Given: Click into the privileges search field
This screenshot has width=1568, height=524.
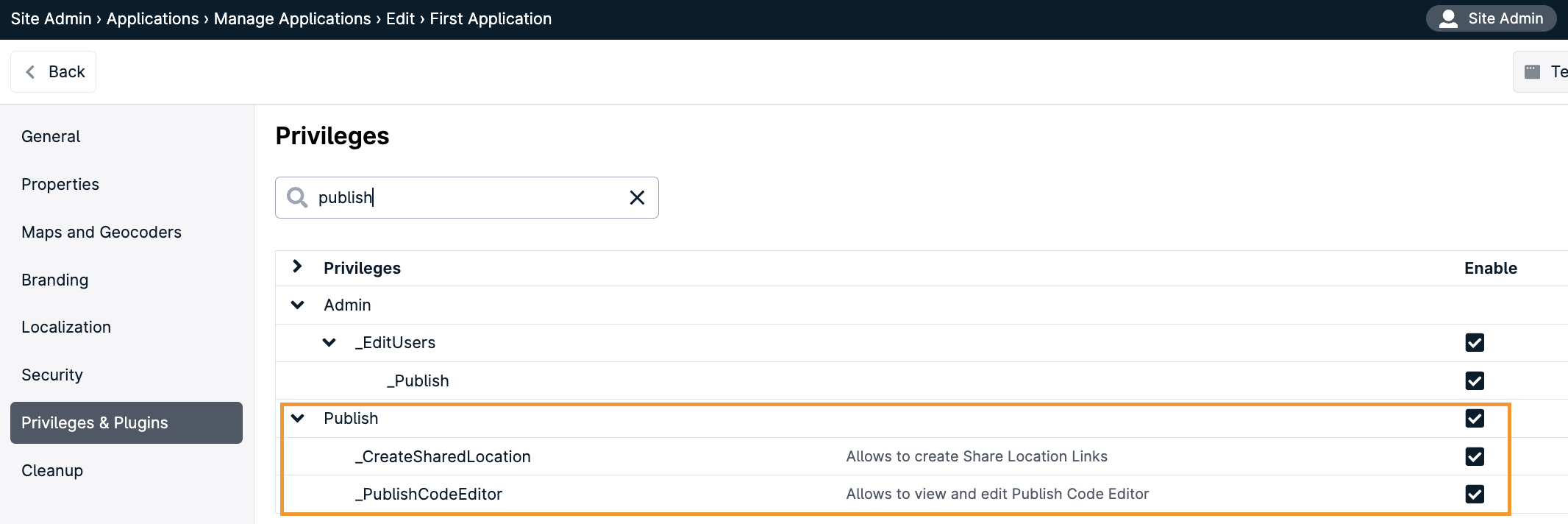Looking at the screenshot, I should (x=466, y=197).
